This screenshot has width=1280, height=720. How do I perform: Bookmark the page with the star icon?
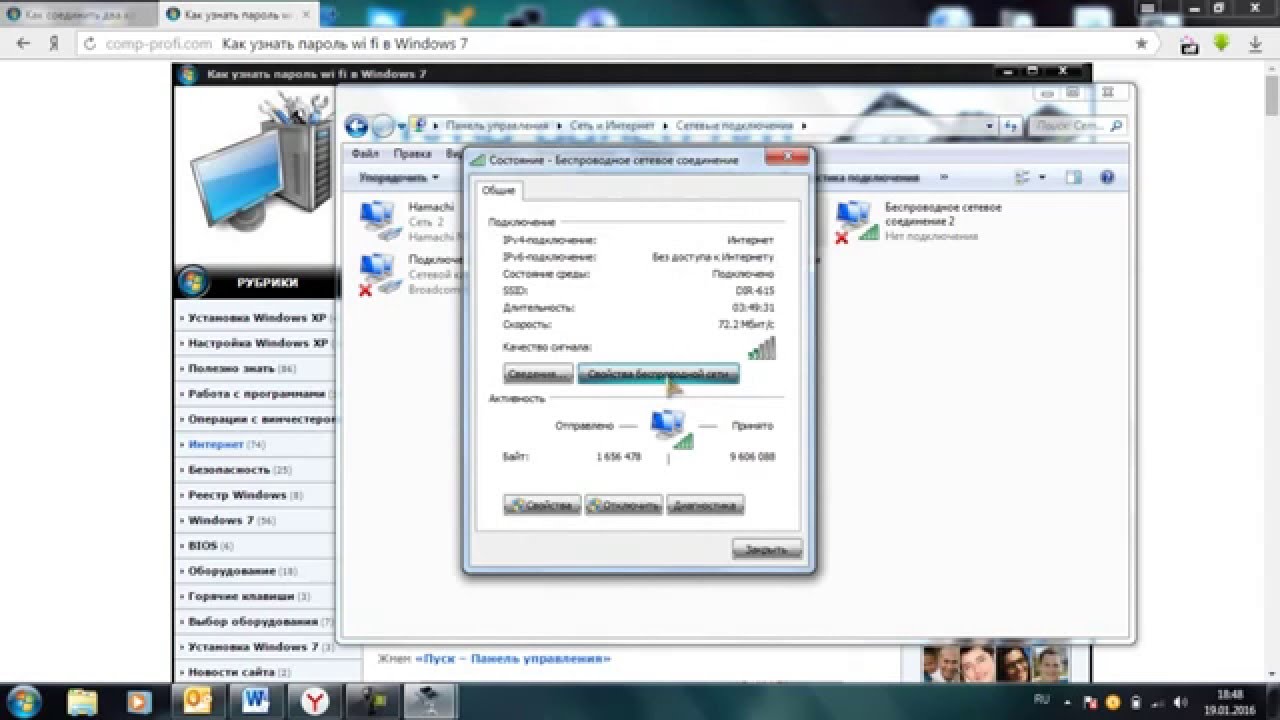1141,44
